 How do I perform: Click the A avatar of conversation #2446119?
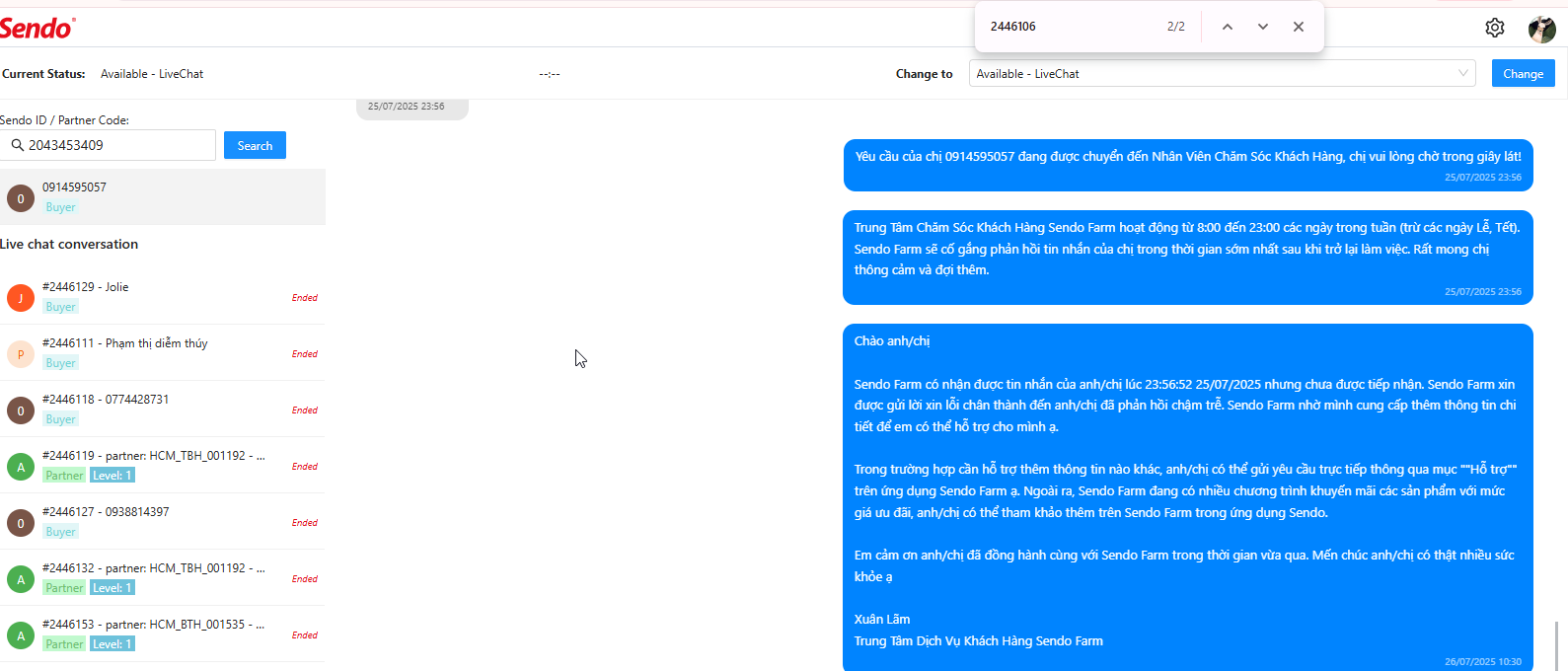[21, 467]
